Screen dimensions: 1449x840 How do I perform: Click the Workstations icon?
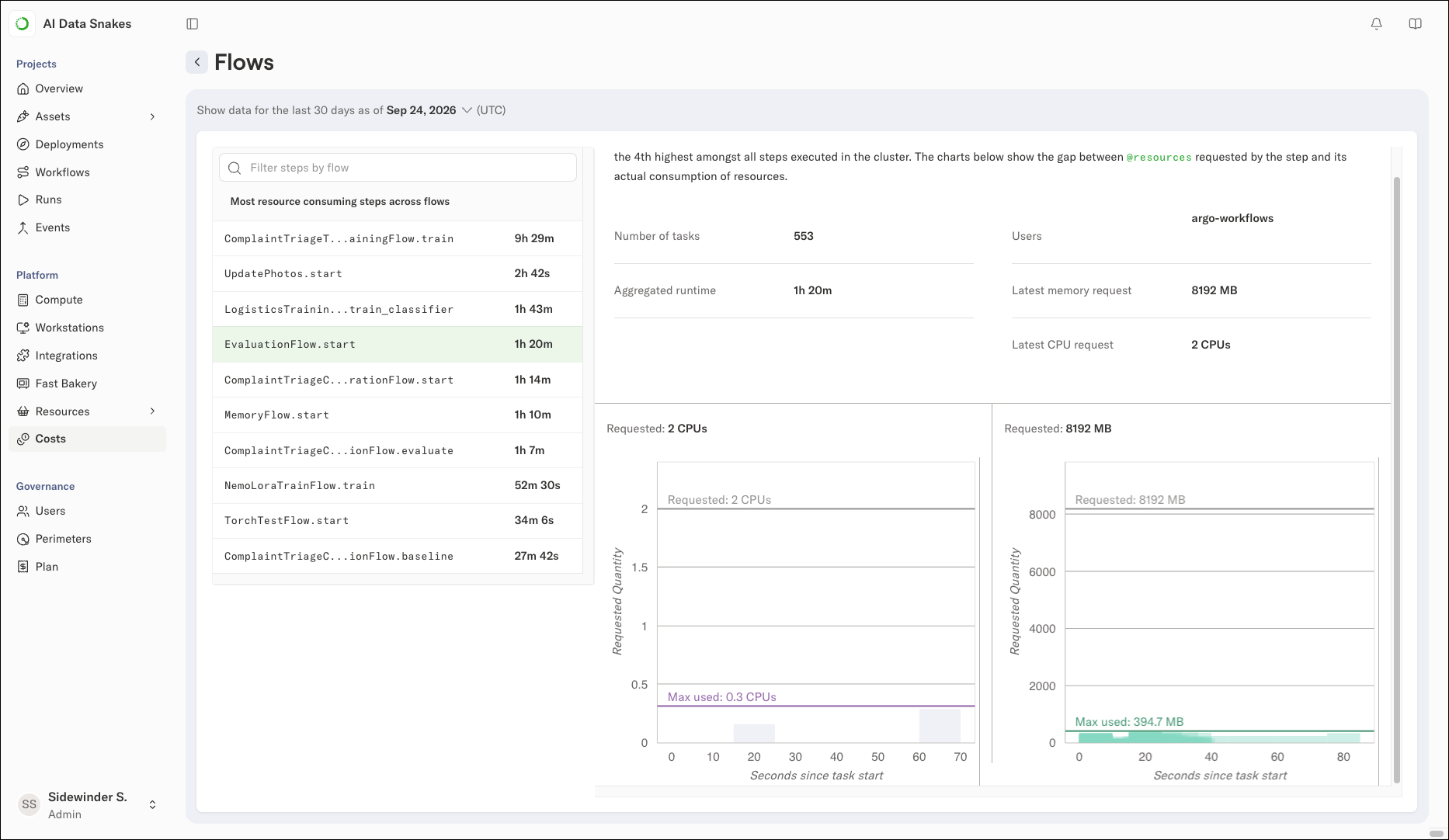23,328
